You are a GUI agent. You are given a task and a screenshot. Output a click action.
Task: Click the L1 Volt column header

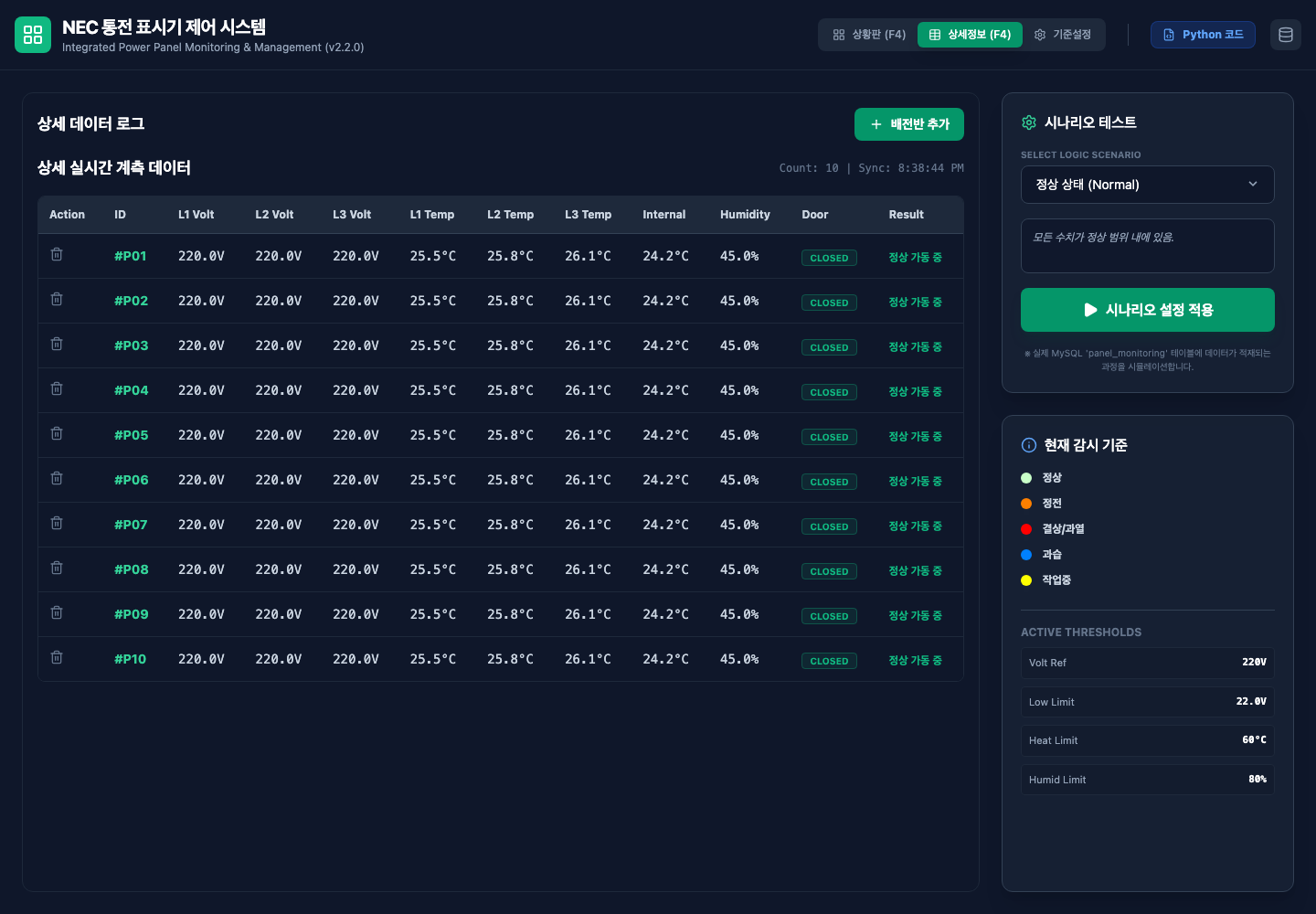[x=196, y=215]
